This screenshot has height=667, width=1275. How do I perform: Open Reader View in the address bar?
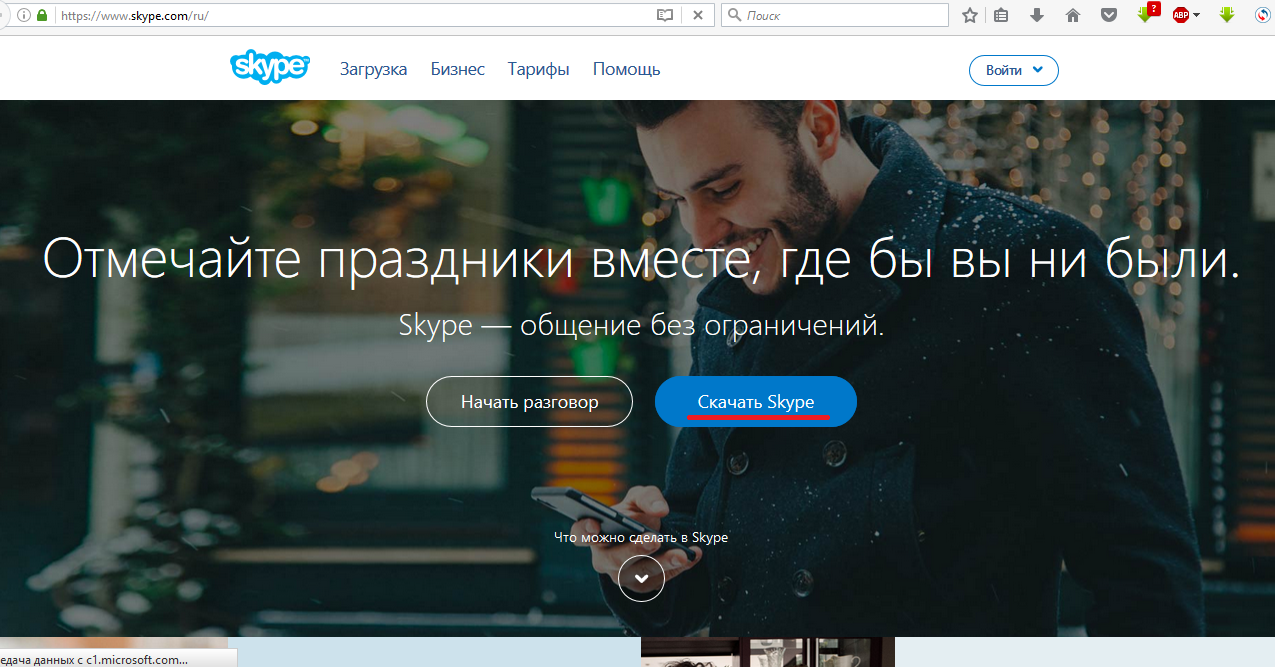[665, 15]
